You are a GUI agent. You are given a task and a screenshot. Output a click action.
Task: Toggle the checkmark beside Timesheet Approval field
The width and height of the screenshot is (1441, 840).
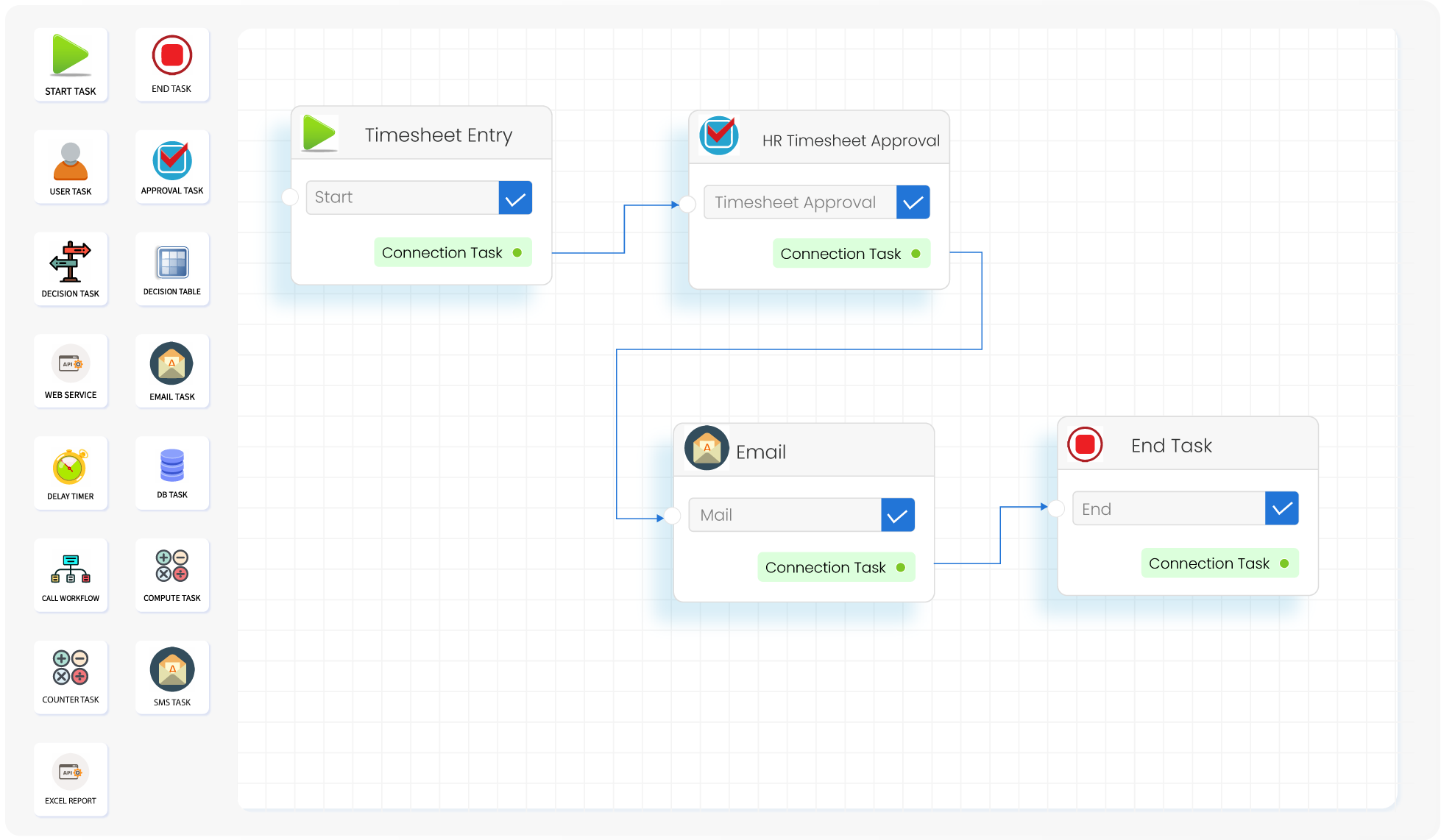pos(913,202)
